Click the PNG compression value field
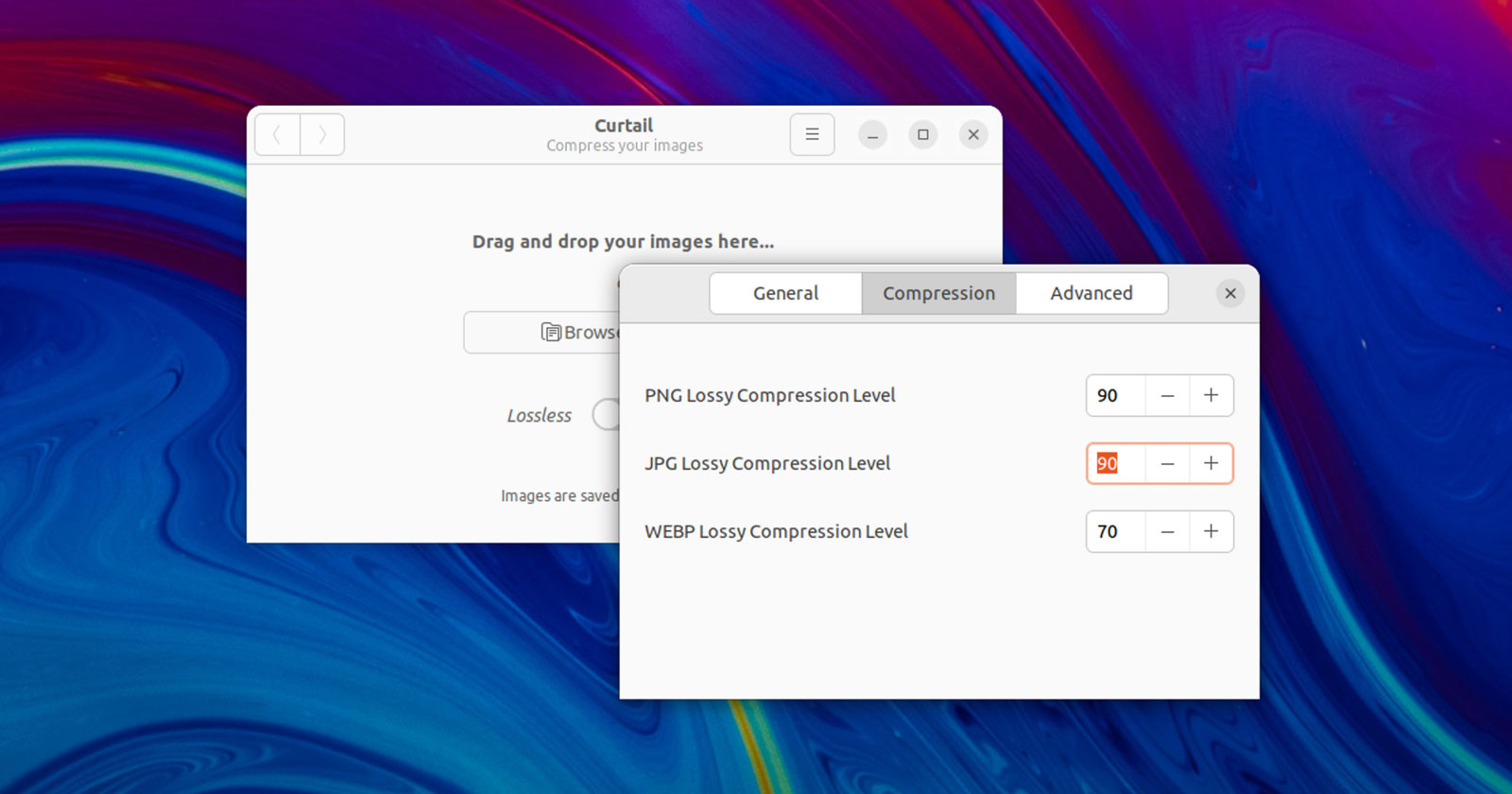Image resolution: width=1512 pixels, height=794 pixels. click(1116, 395)
